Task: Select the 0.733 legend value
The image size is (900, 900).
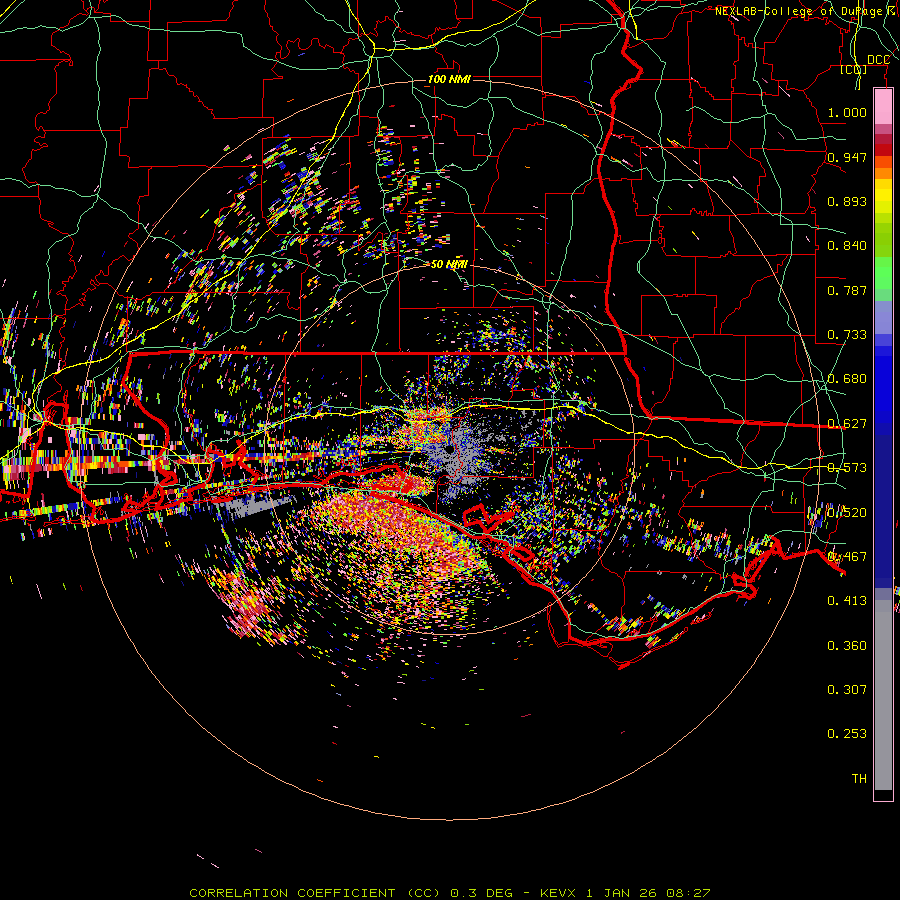Action: [x=847, y=335]
